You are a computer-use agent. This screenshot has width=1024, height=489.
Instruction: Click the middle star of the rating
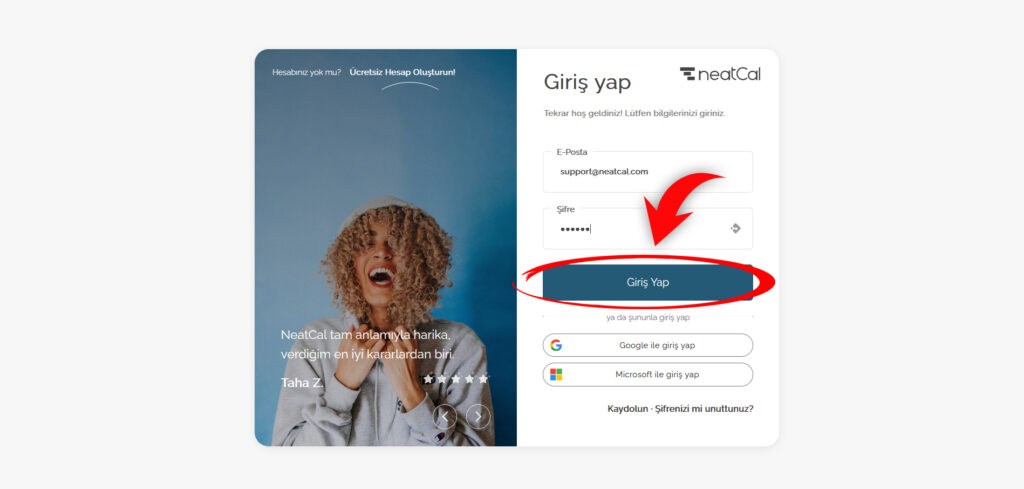[x=456, y=379]
